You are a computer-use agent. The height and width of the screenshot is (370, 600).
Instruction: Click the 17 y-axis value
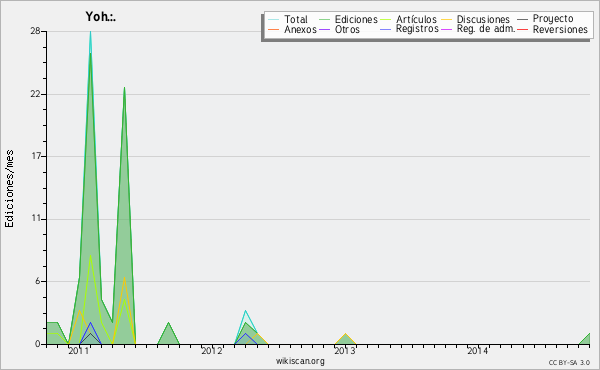35,156
